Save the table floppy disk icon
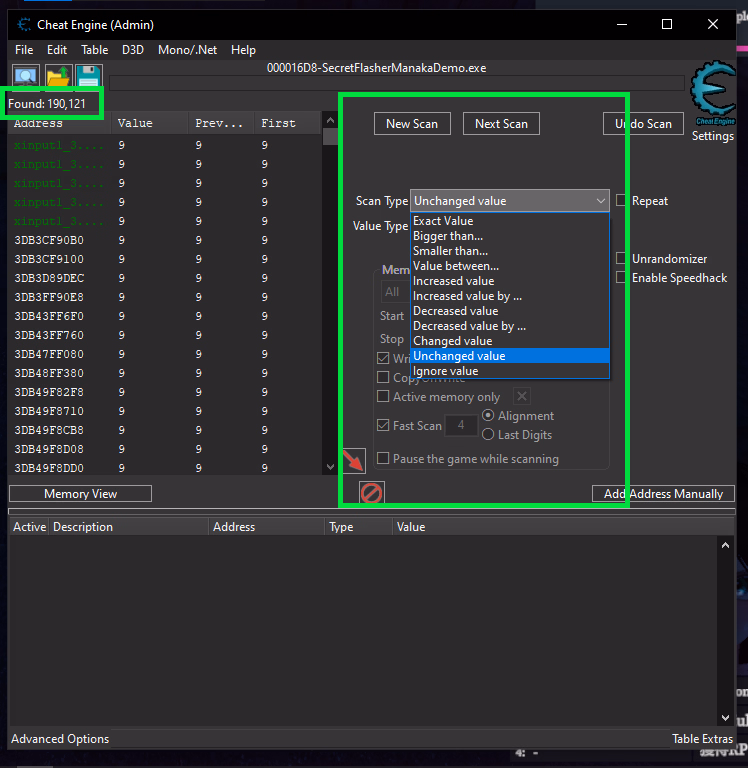 click(x=89, y=76)
